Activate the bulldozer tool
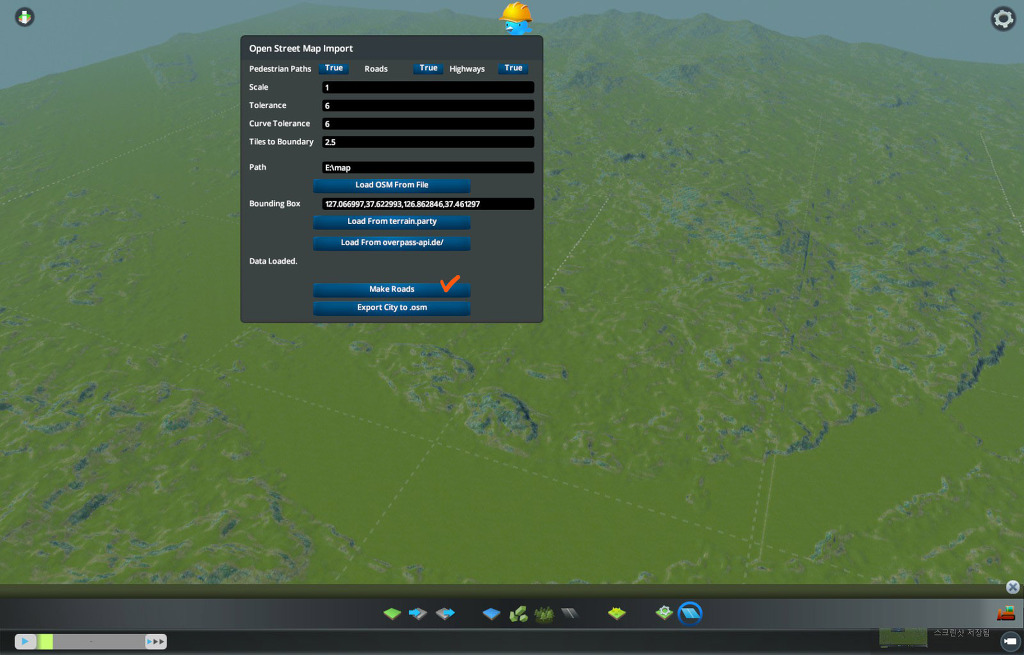Screen dimensions: 1024x655 (1005, 613)
